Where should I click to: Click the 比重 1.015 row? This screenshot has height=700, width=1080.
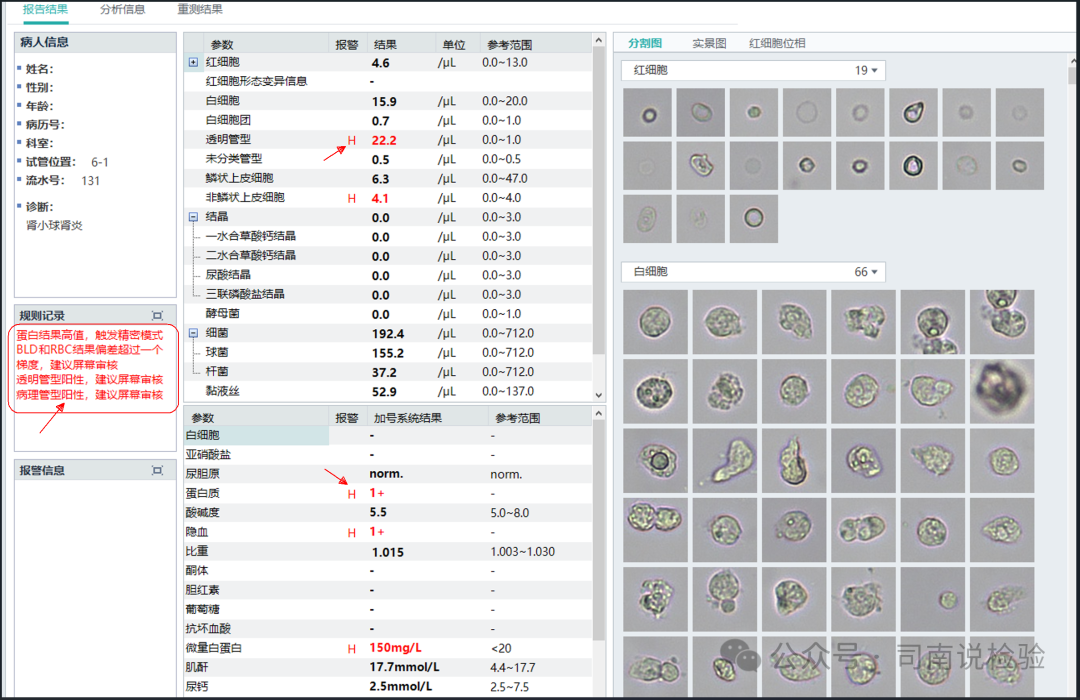pyautogui.click(x=387, y=551)
